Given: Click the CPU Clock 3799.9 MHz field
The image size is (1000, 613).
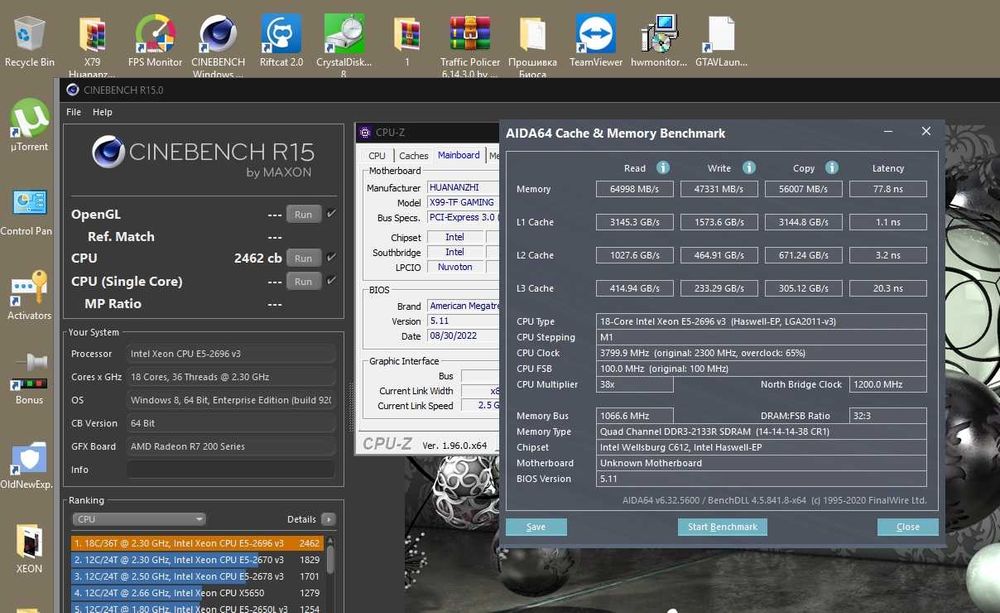Looking at the screenshot, I should click(x=761, y=353).
